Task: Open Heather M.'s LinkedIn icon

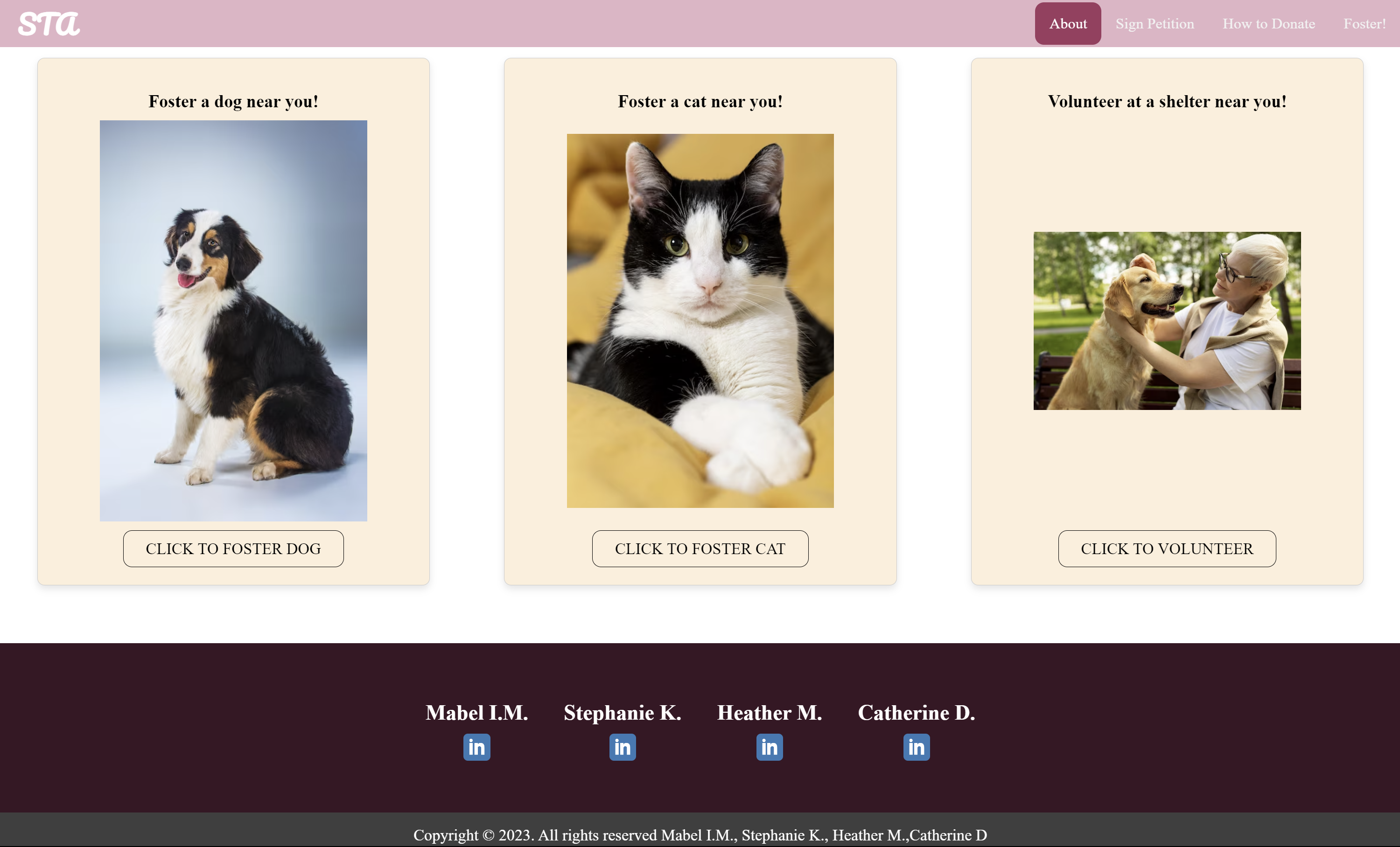Action: (x=770, y=747)
